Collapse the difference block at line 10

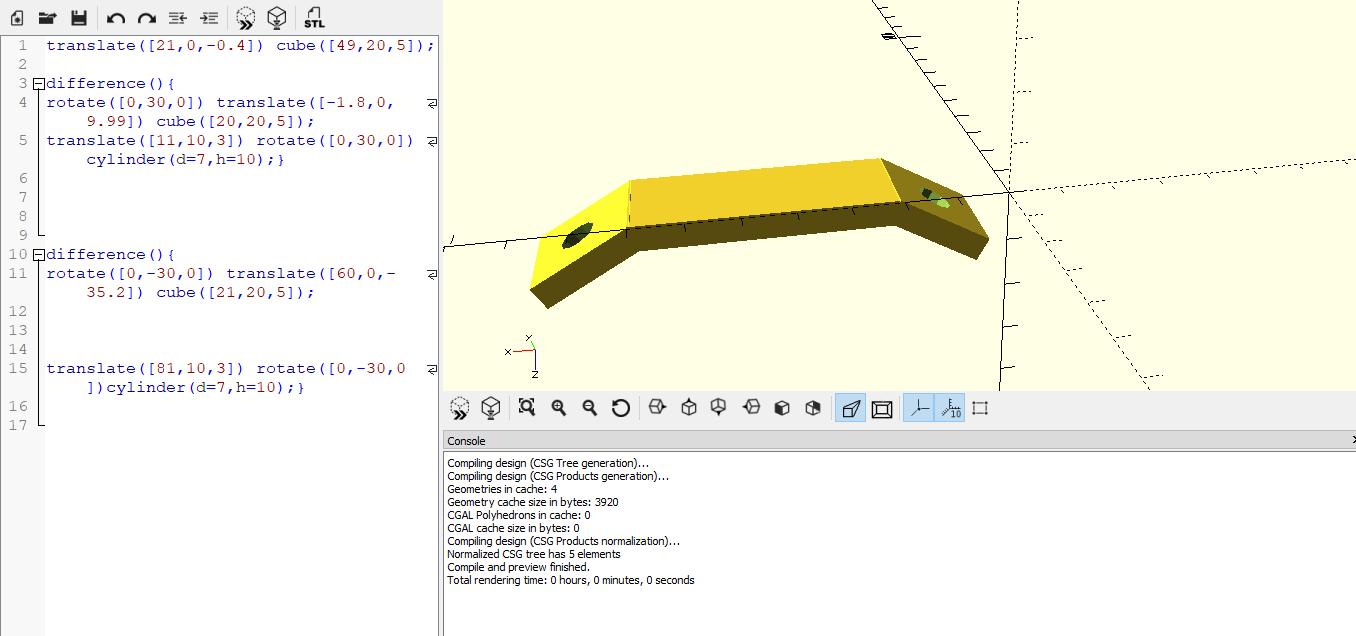[38, 255]
